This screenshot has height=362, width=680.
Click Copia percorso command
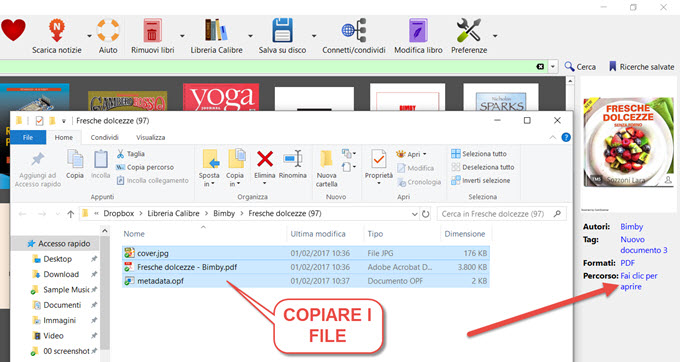145,167
